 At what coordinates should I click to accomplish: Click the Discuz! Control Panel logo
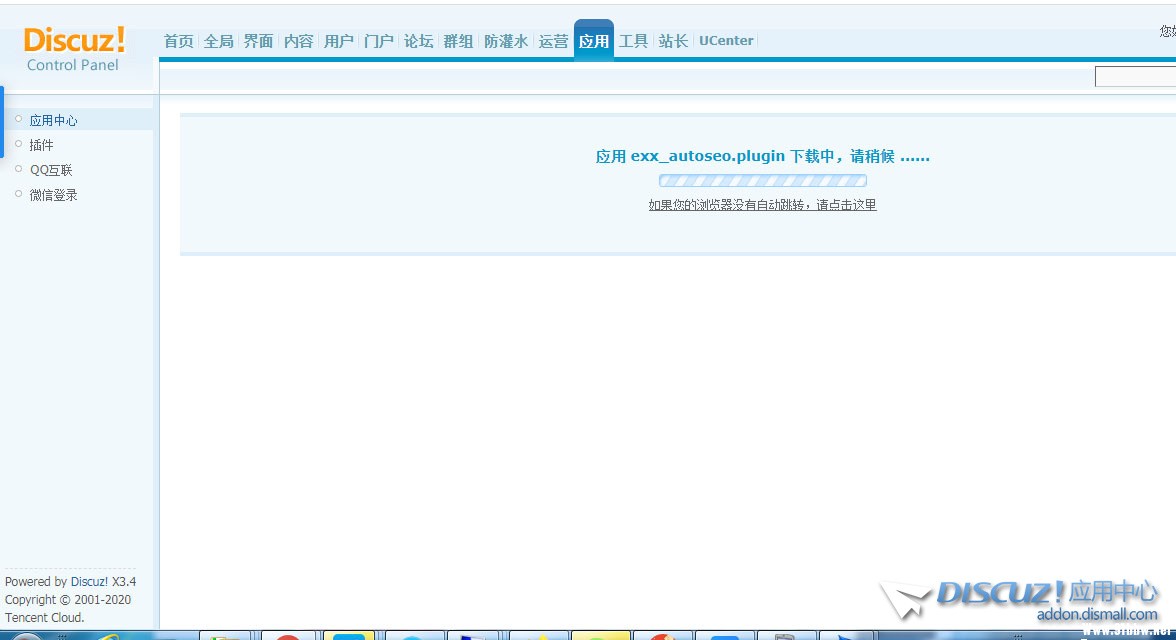(x=74, y=49)
